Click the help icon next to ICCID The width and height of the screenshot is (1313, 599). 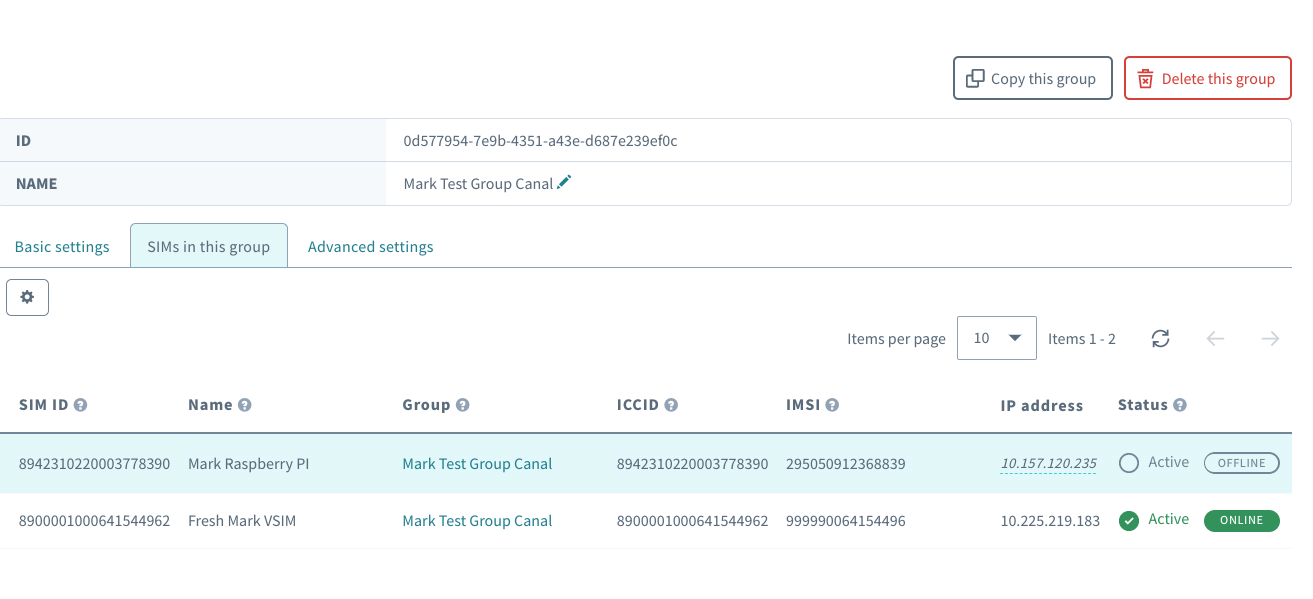(x=672, y=405)
